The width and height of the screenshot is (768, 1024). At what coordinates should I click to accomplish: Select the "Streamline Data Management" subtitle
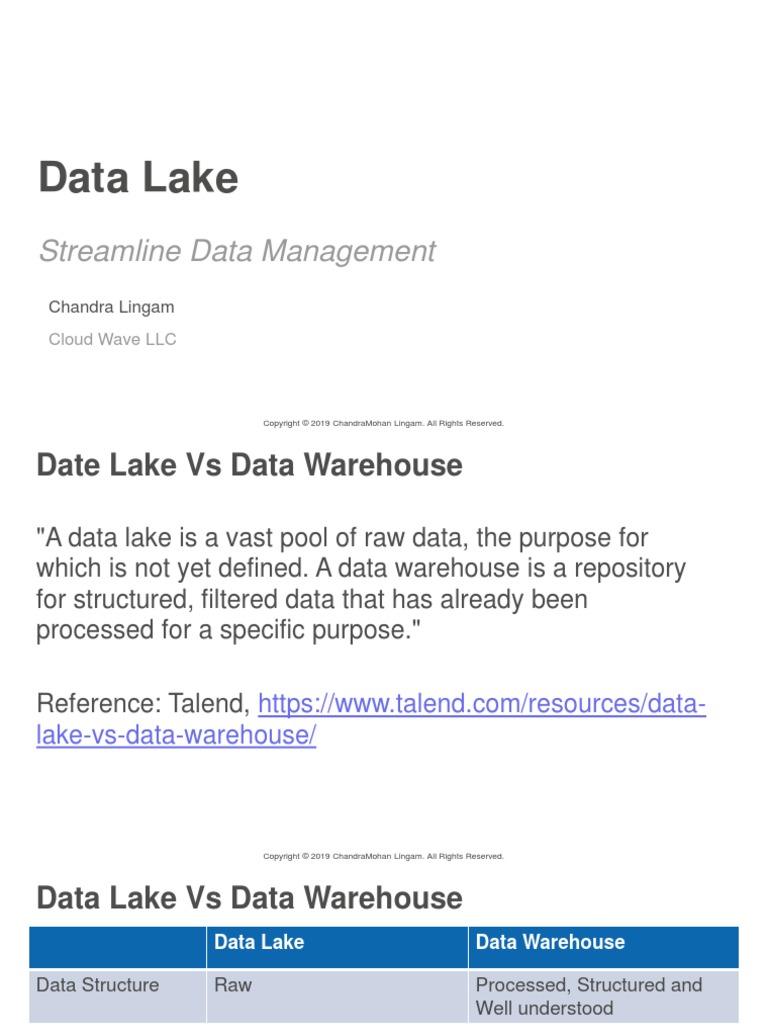[x=237, y=251]
